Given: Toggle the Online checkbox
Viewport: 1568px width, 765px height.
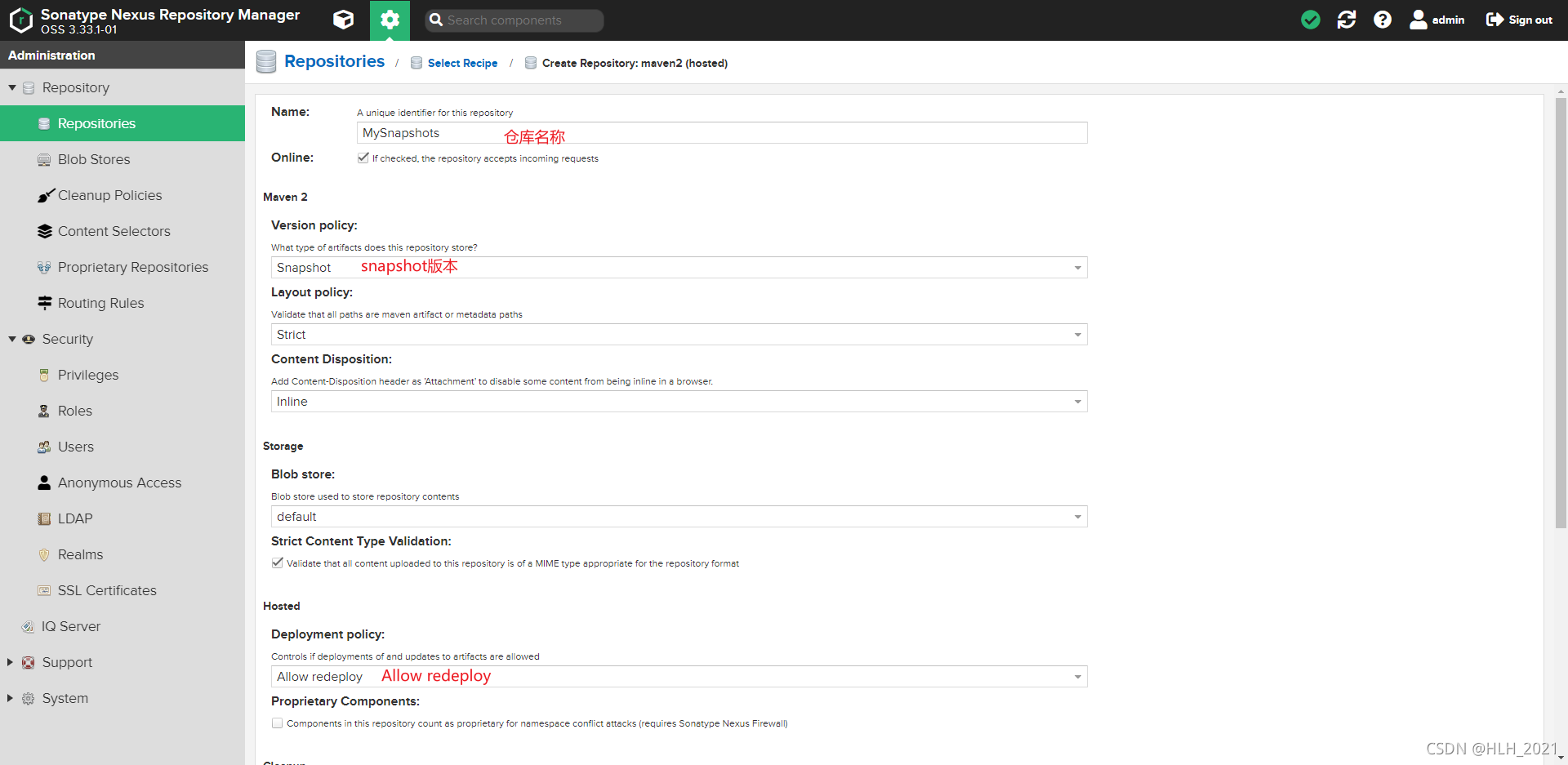Looking at the screenshot, I should [363, 158].
